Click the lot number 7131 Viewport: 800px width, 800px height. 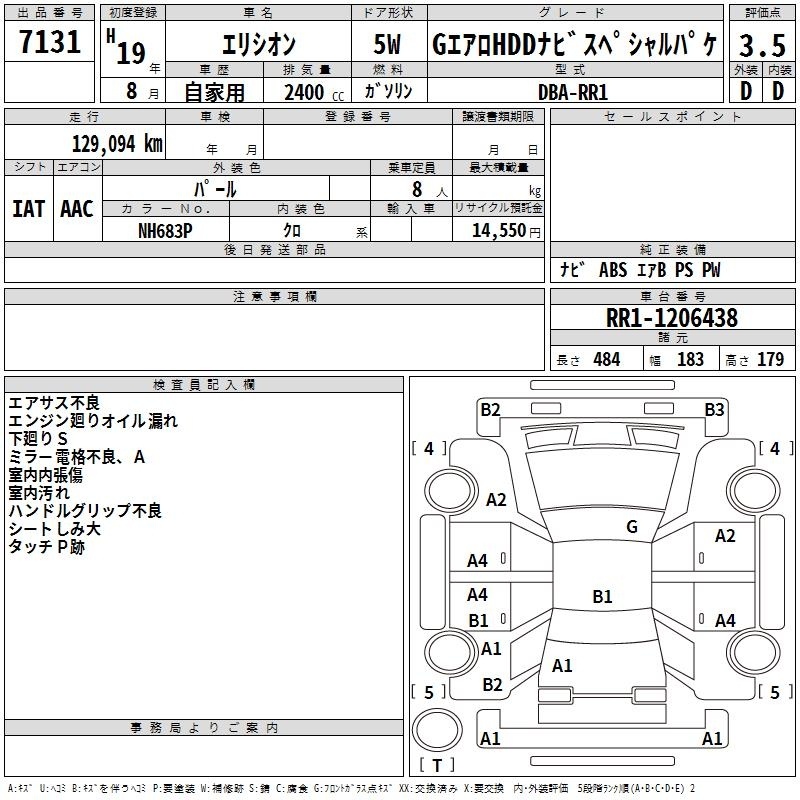pos(50,45)
